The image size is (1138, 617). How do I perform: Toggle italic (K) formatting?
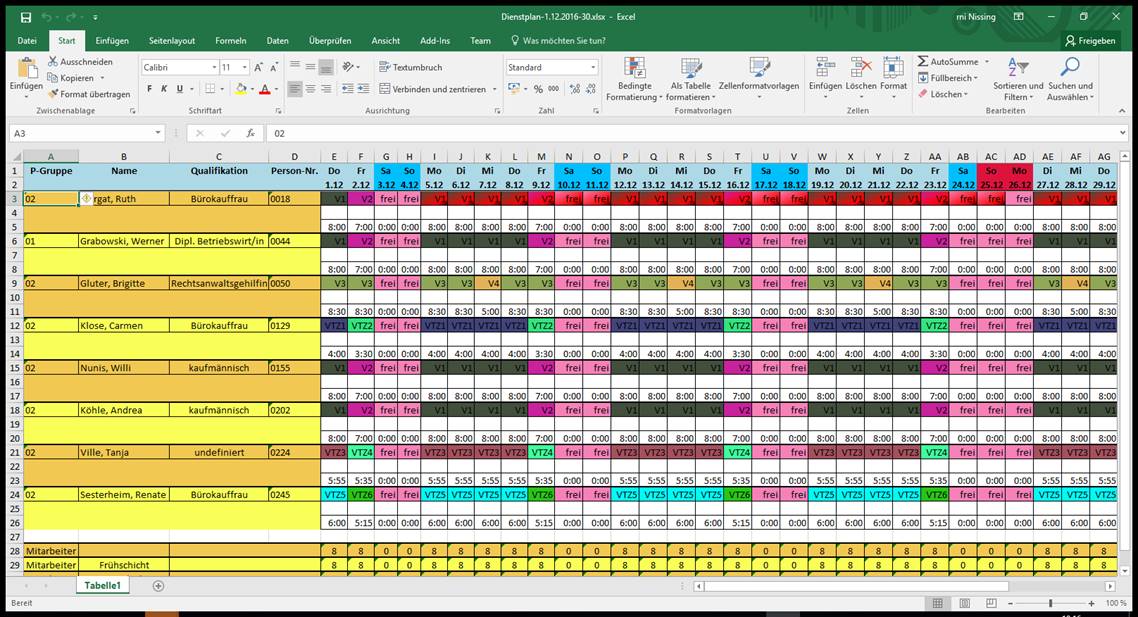164,89
